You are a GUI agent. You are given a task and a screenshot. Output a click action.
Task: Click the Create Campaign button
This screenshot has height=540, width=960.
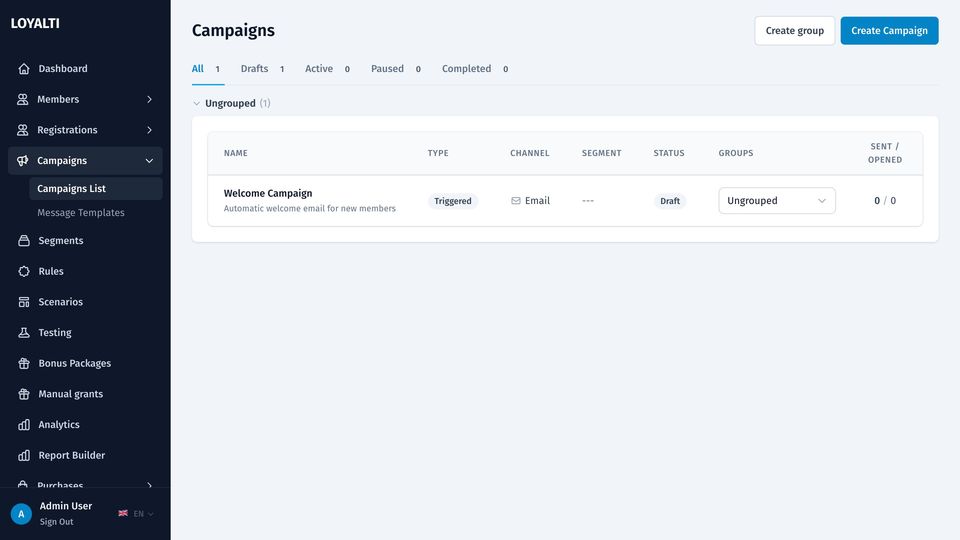pyautogui.click(x=889, y=31)
